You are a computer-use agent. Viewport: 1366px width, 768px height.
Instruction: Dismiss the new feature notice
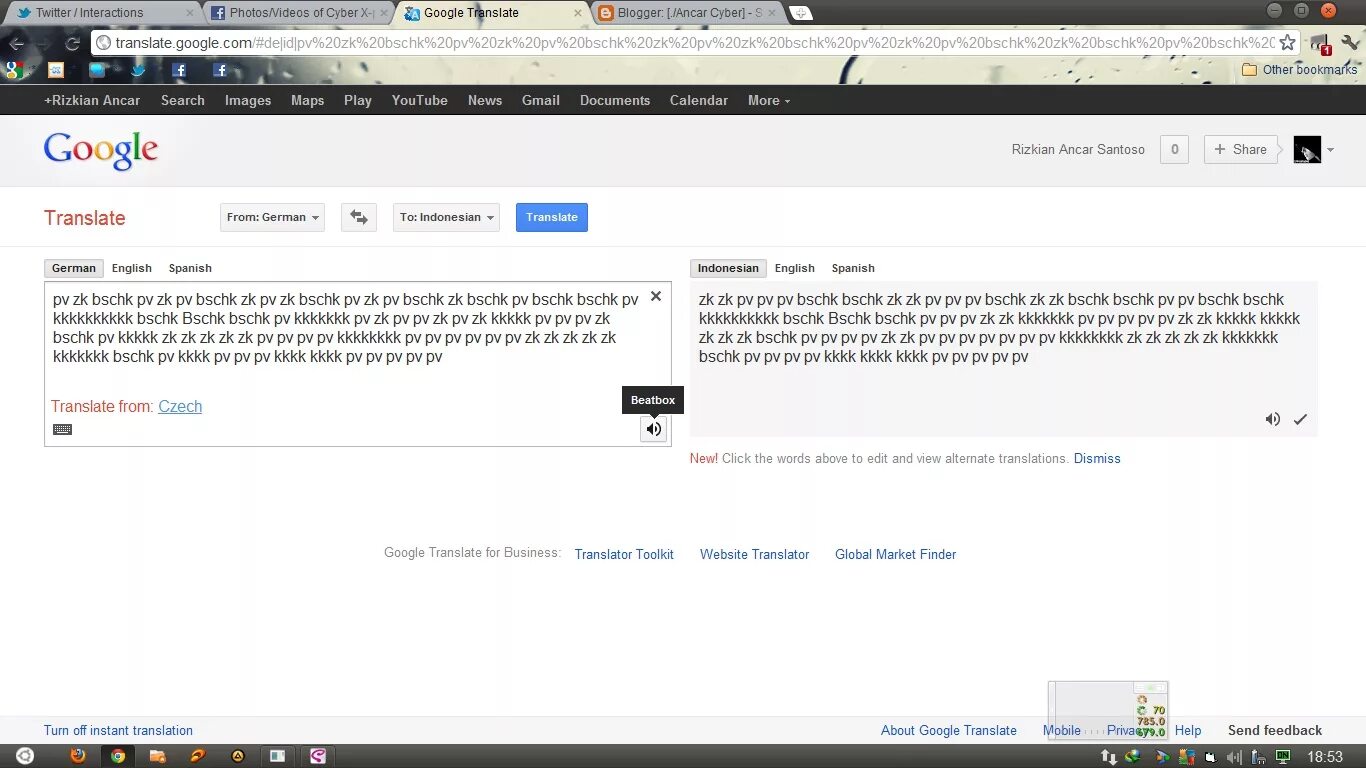coord(1097,458)
